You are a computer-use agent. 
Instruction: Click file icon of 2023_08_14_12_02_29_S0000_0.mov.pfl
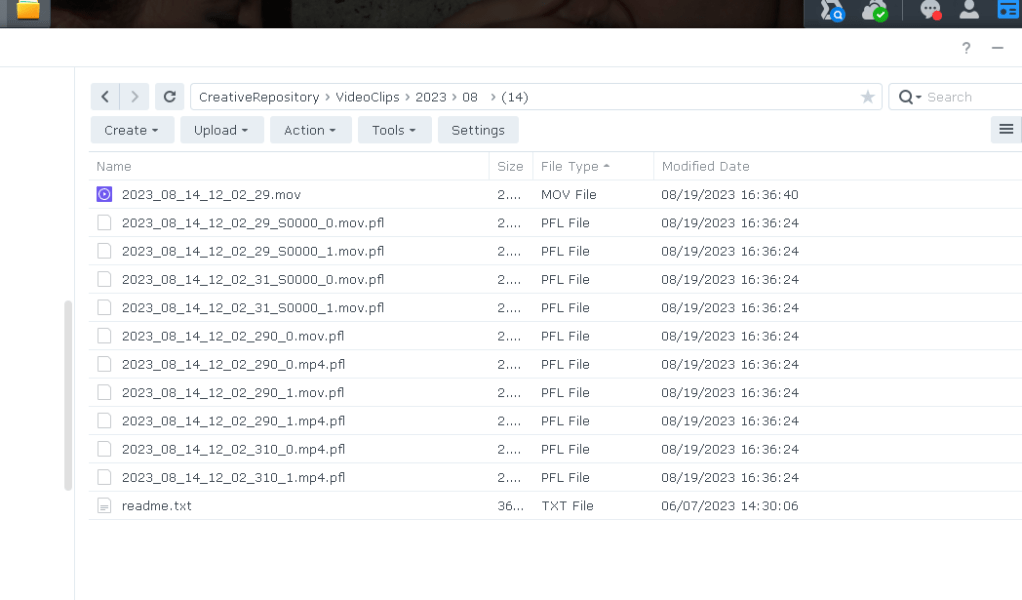click(104, 223)
